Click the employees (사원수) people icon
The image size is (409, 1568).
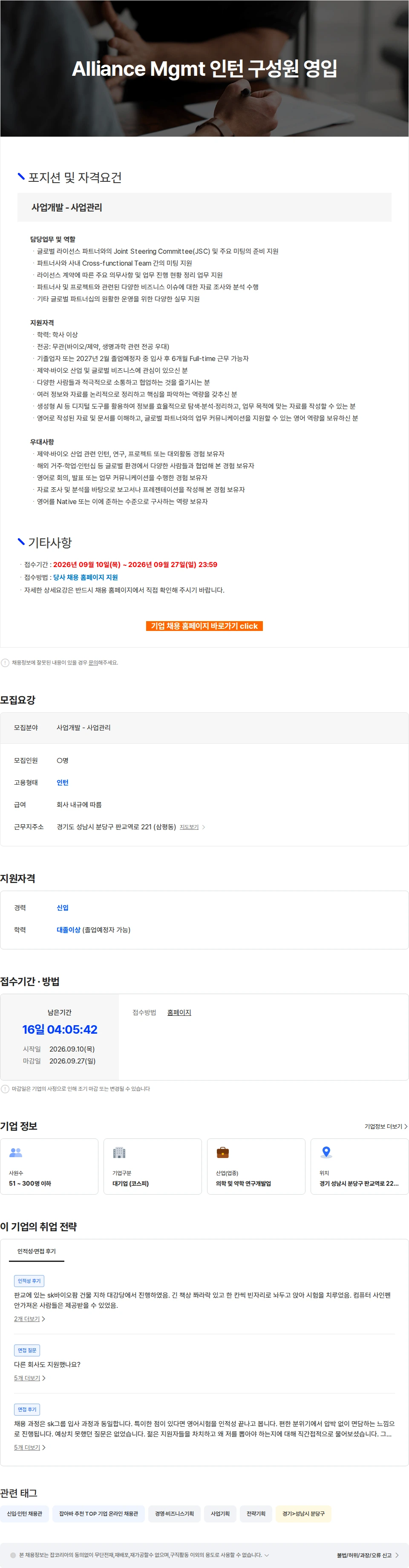click(16, 1152)
